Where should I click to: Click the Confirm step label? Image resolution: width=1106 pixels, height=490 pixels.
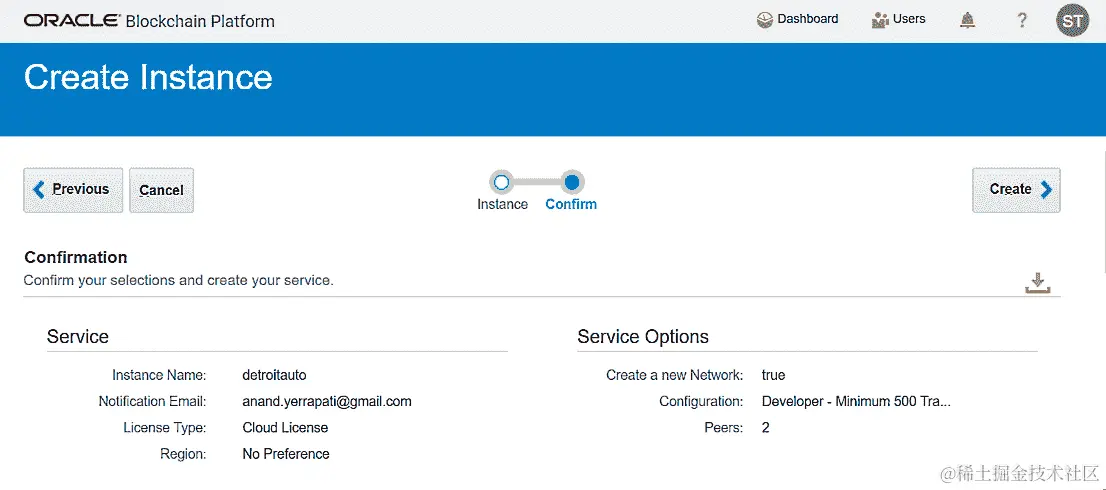(571, 204)
